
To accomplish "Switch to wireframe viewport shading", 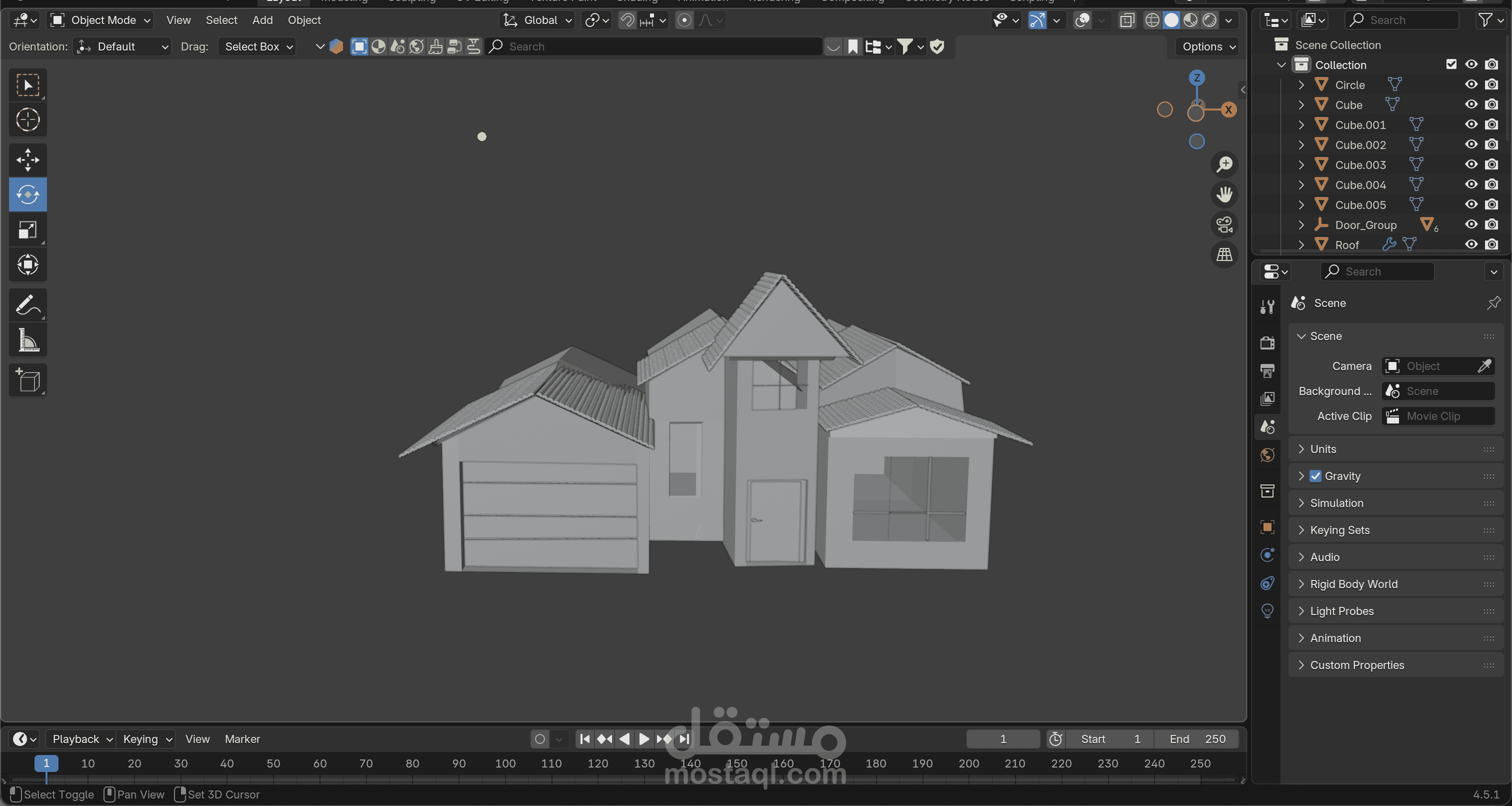I will (1152, 20).
